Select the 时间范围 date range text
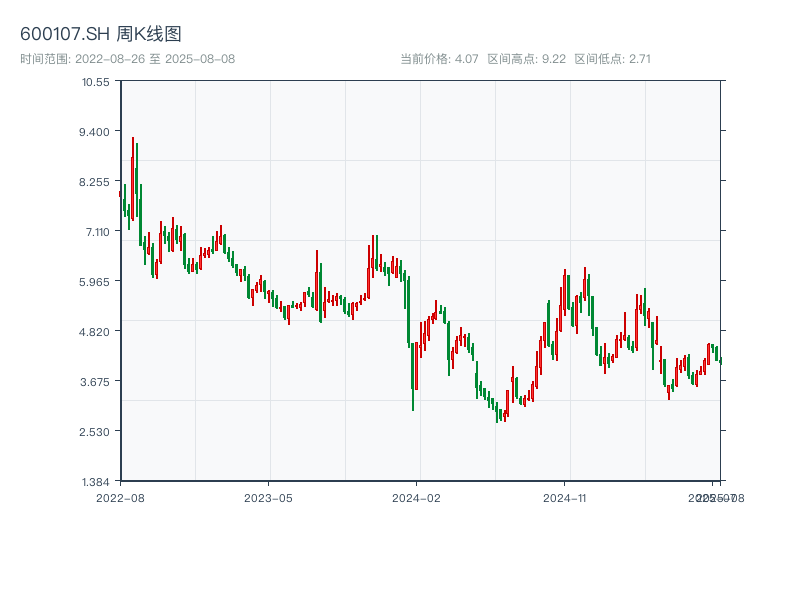The image size is (800, 600). click(127, 59)
